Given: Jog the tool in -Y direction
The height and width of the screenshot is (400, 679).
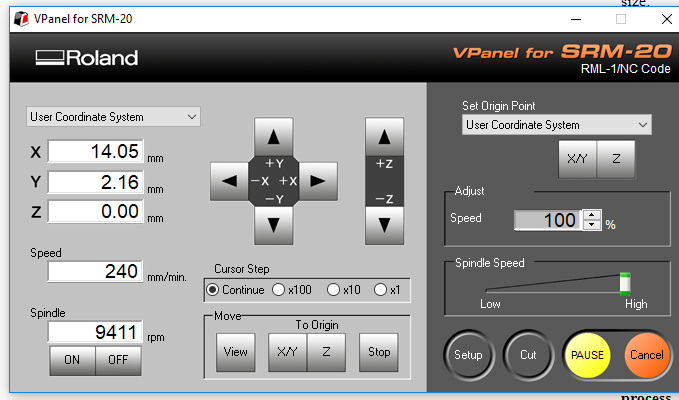Looking at the screenshot, I should coord(274,226).
